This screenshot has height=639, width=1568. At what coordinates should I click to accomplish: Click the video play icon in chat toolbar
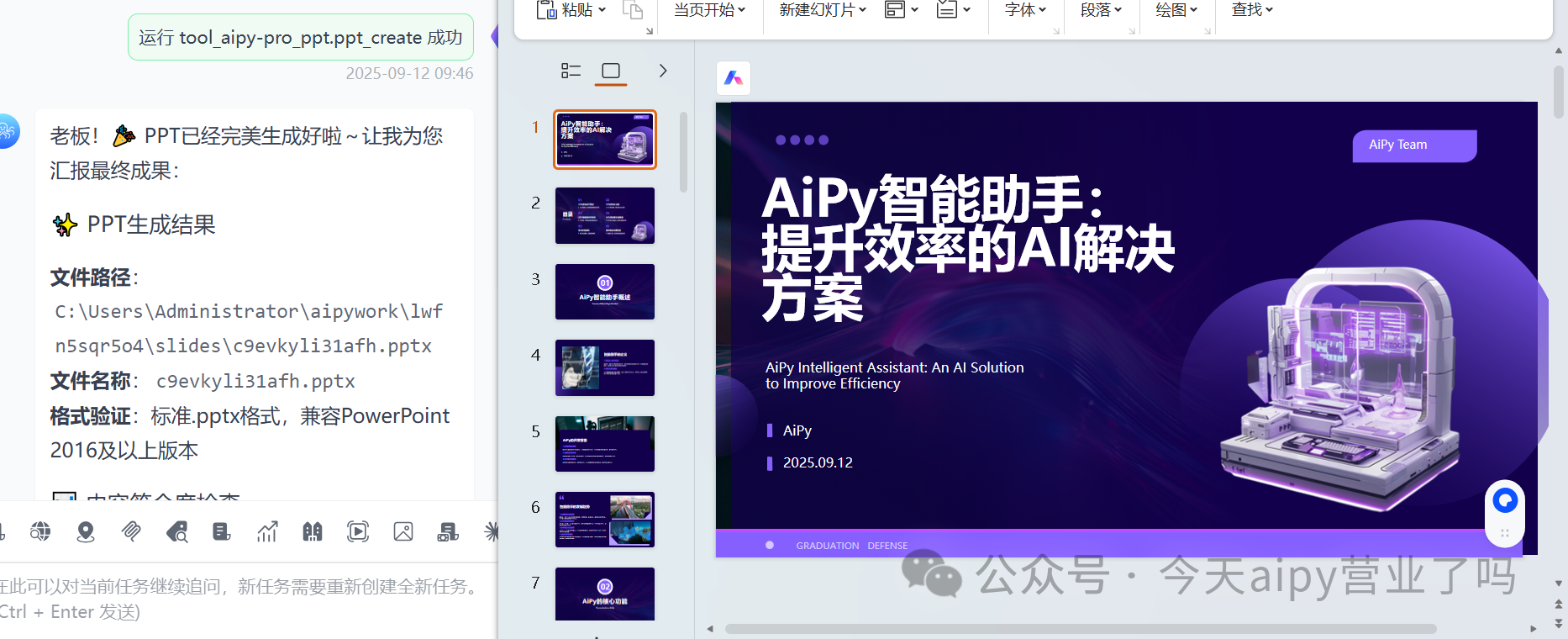(x=358, y=531)
